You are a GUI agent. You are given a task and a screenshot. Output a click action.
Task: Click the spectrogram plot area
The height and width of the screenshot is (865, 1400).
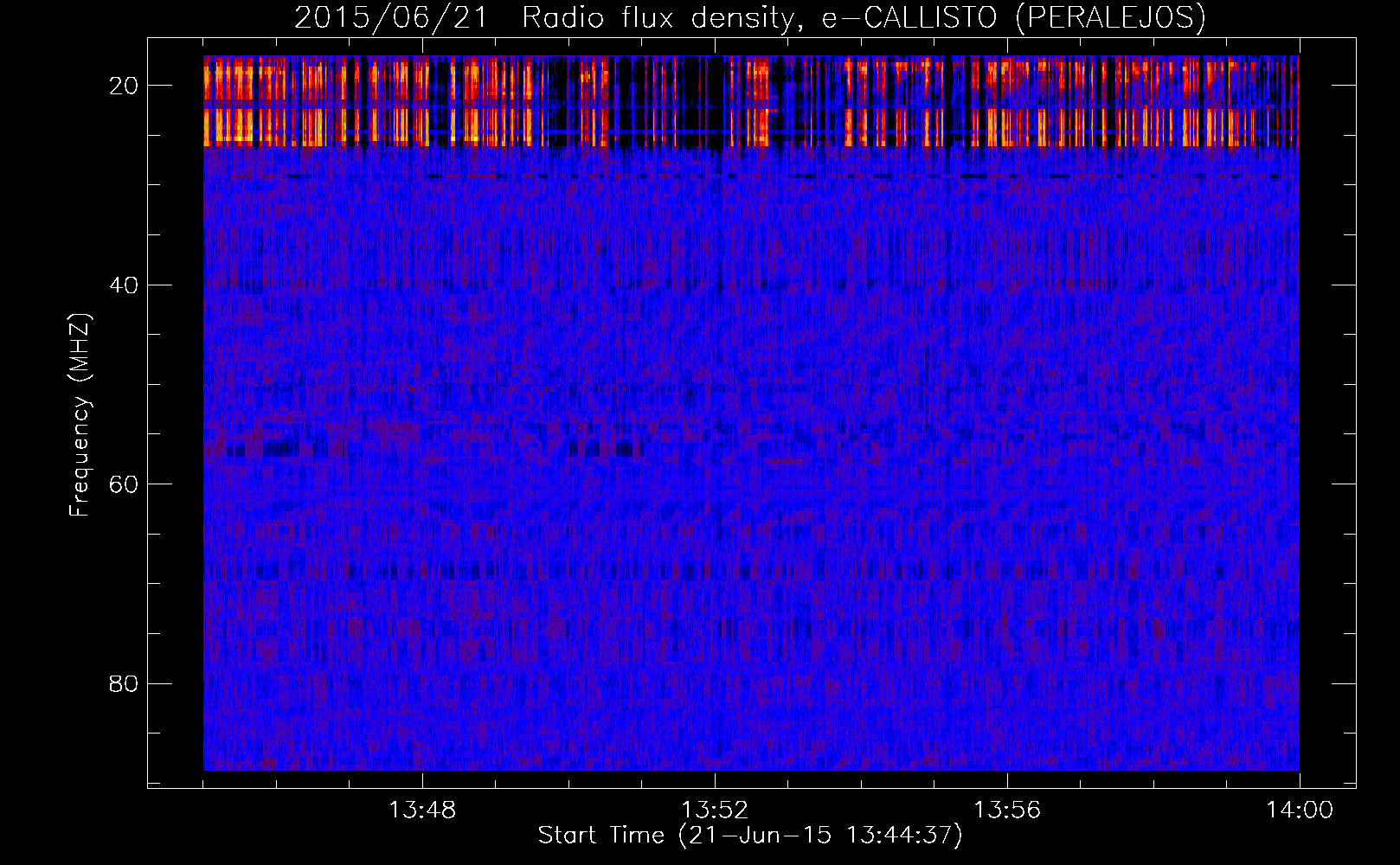(x=751, y=413)
